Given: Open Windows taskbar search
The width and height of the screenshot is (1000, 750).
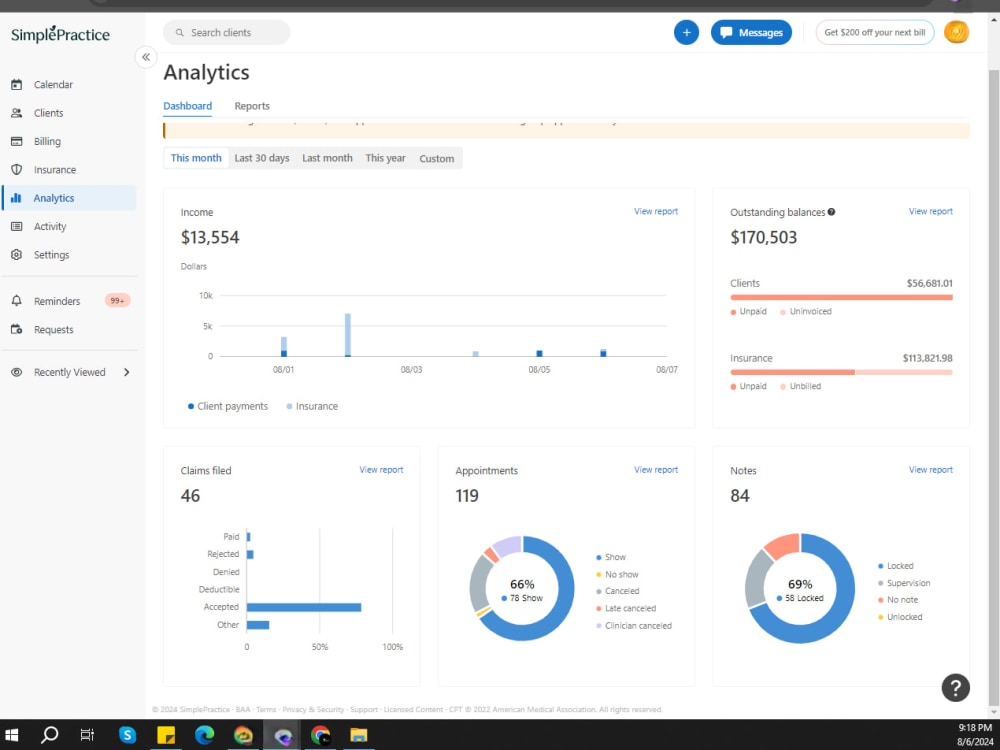Looking at the screenshot, I should click(49, 735).
